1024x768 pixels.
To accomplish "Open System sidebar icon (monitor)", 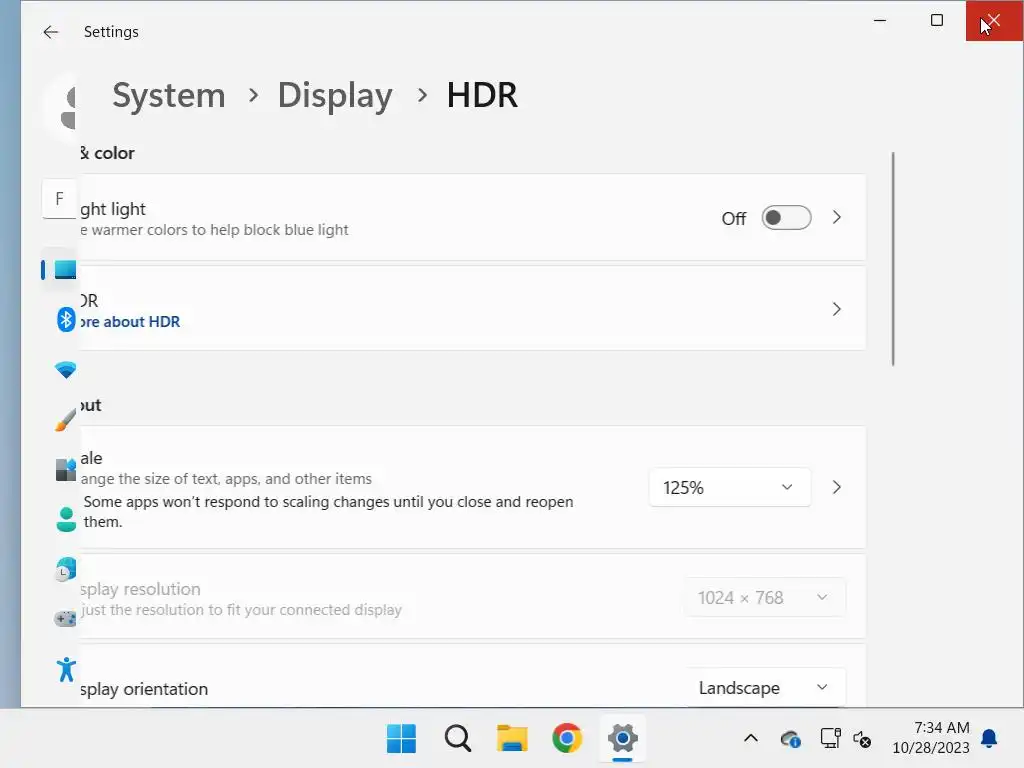I will coord(65,269).
